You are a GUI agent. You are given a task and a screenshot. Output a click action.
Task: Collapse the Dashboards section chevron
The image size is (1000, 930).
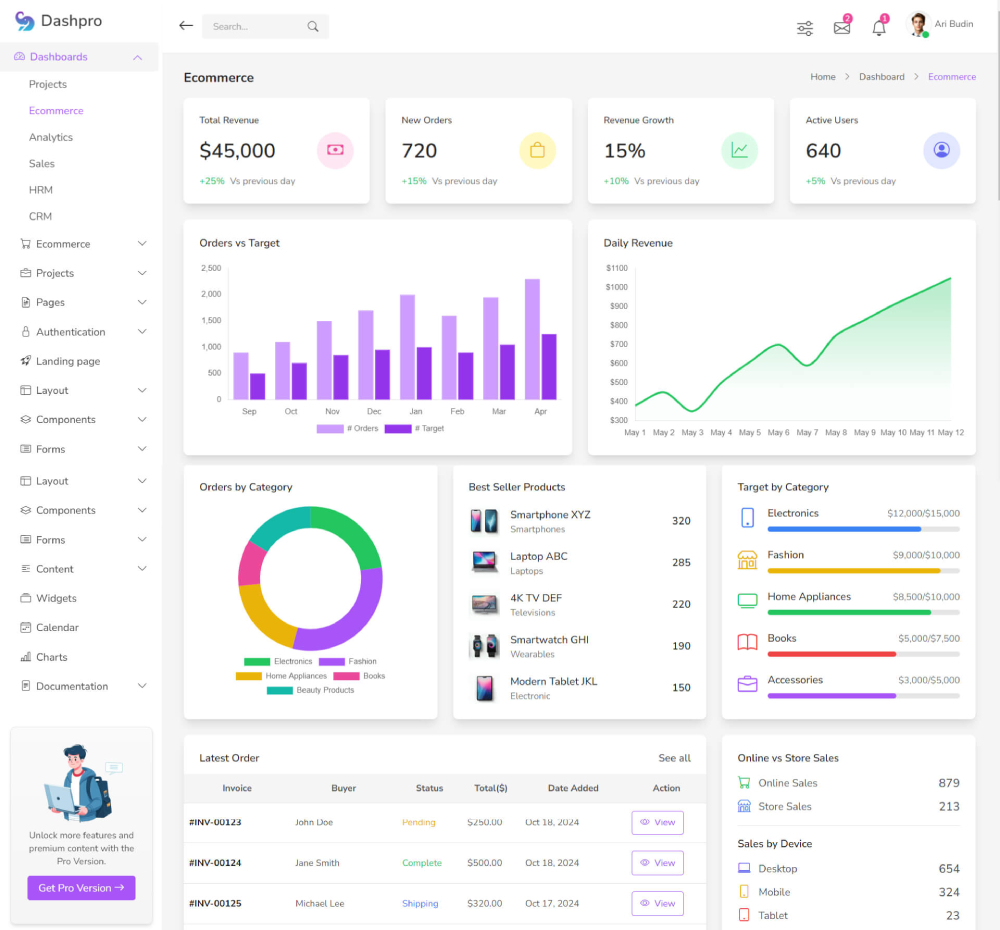(x=138, y=57)
